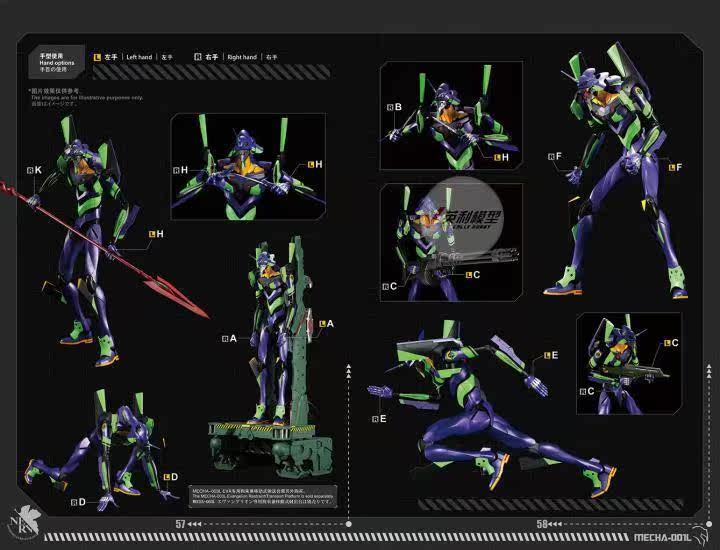Click the 'R D' label on the crouching figure
This screenshot has height=550, width=720.
[x=79, y=502]
